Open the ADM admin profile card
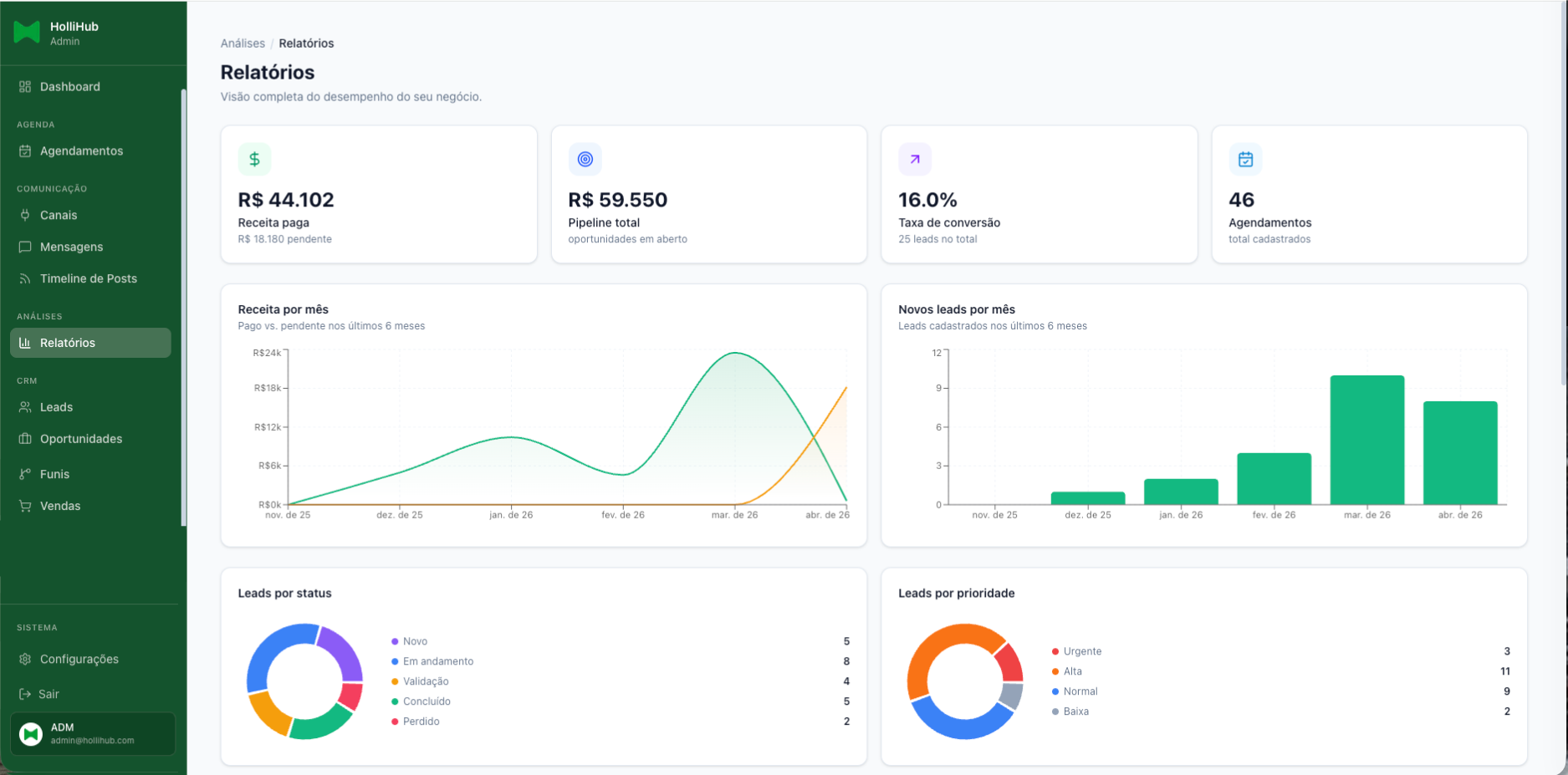Screen dimensions: 1568x775 (92, 733)
